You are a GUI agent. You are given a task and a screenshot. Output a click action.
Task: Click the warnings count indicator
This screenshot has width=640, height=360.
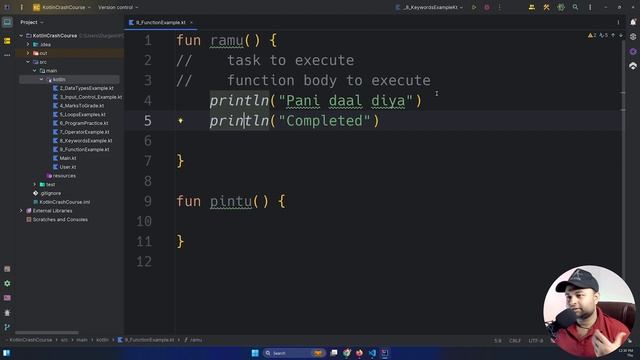[592, 36]
